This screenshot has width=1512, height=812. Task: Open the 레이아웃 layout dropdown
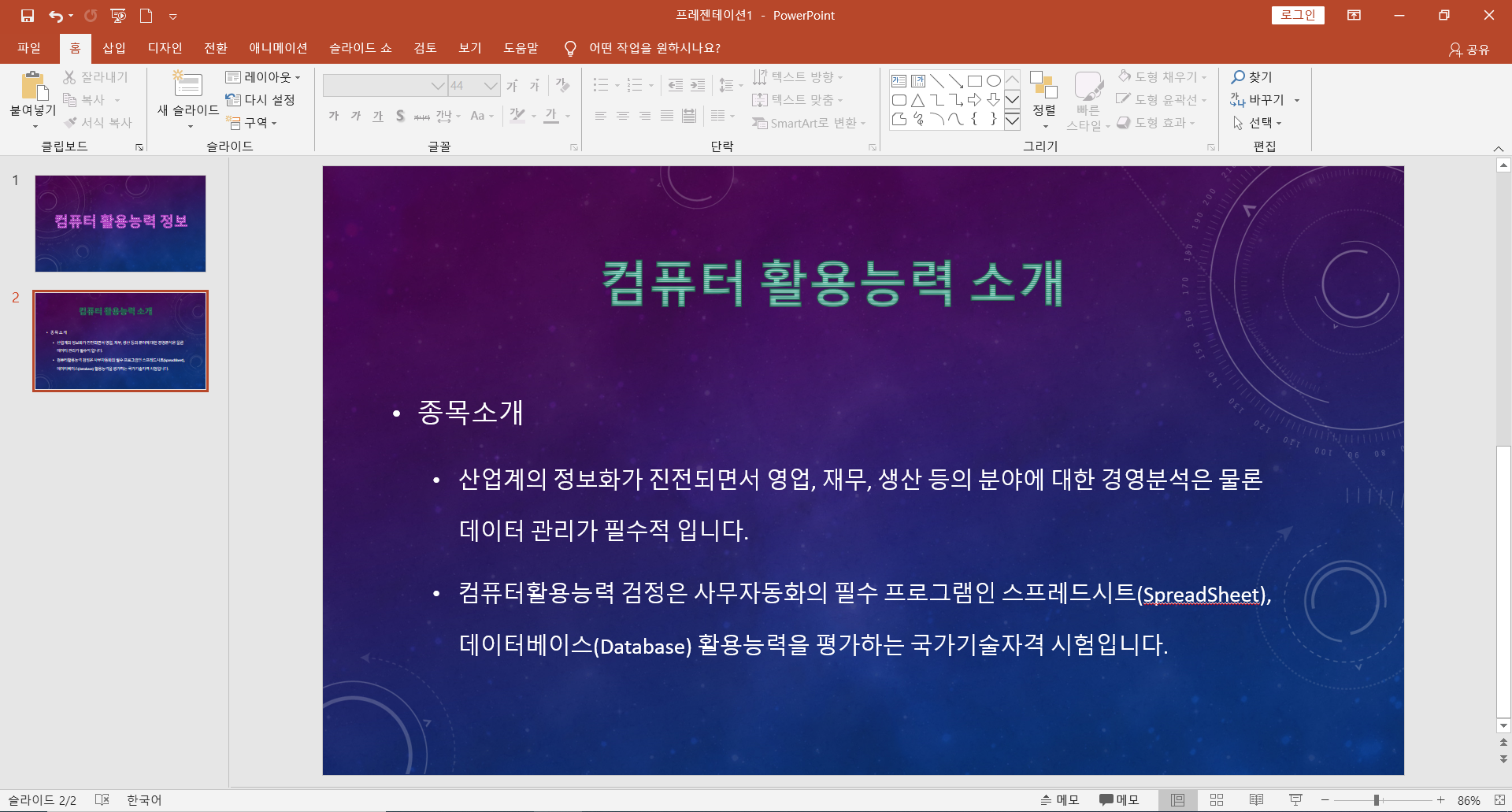(x=263, y=77)
